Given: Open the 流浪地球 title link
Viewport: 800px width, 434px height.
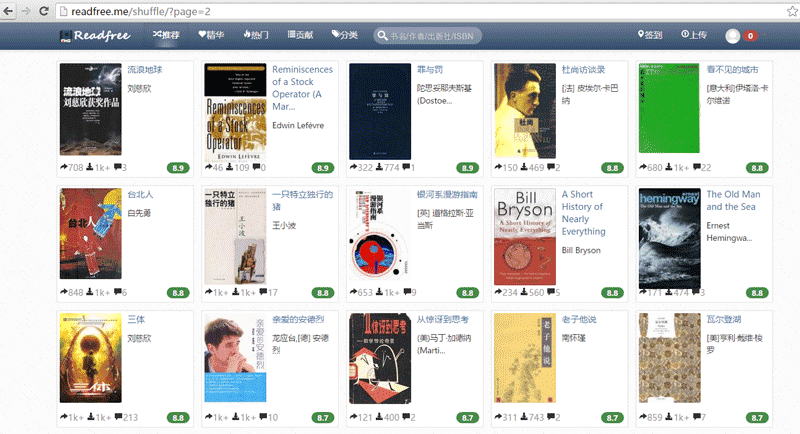Looking at the screenshot, I should pyautogui.click(x=144, y=69).
